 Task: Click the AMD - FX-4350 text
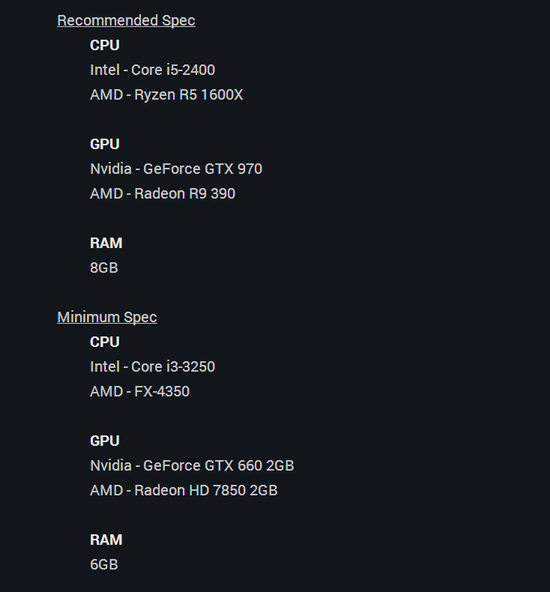point(140,392)
